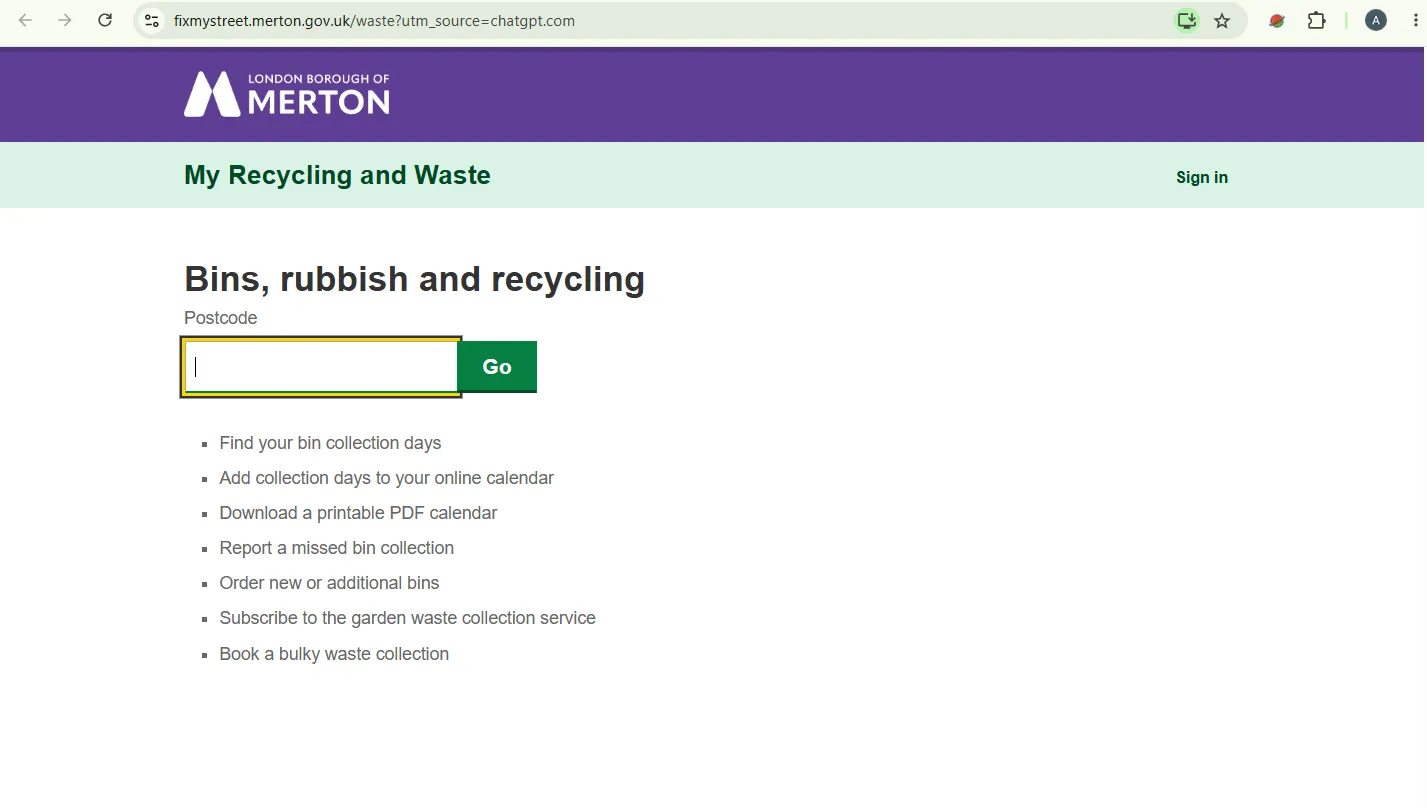Click the Postcode input field

[321, 367]
